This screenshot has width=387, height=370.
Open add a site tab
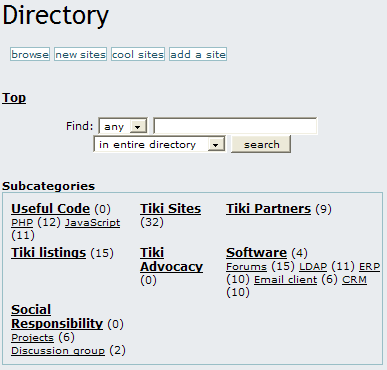point(198,54)
